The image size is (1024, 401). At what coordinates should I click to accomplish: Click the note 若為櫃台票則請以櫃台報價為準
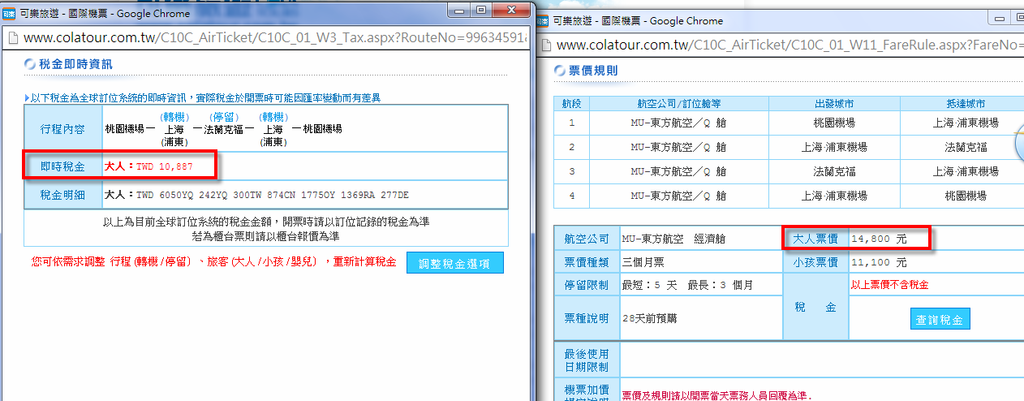pyautogui.click(x=266, y=236)
